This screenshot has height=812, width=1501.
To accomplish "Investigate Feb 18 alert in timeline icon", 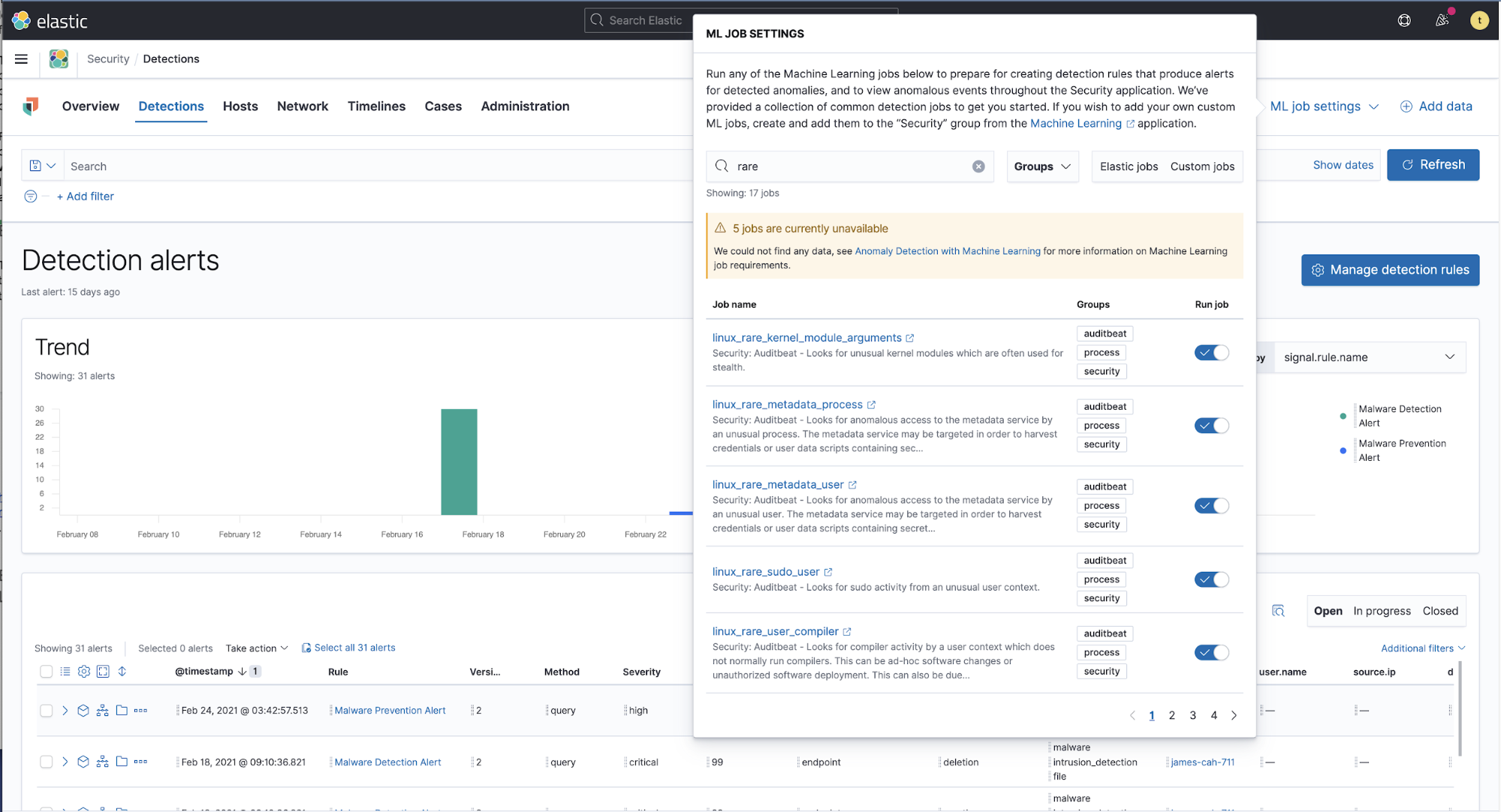I will pyautogui.click(x=83, y=762).
